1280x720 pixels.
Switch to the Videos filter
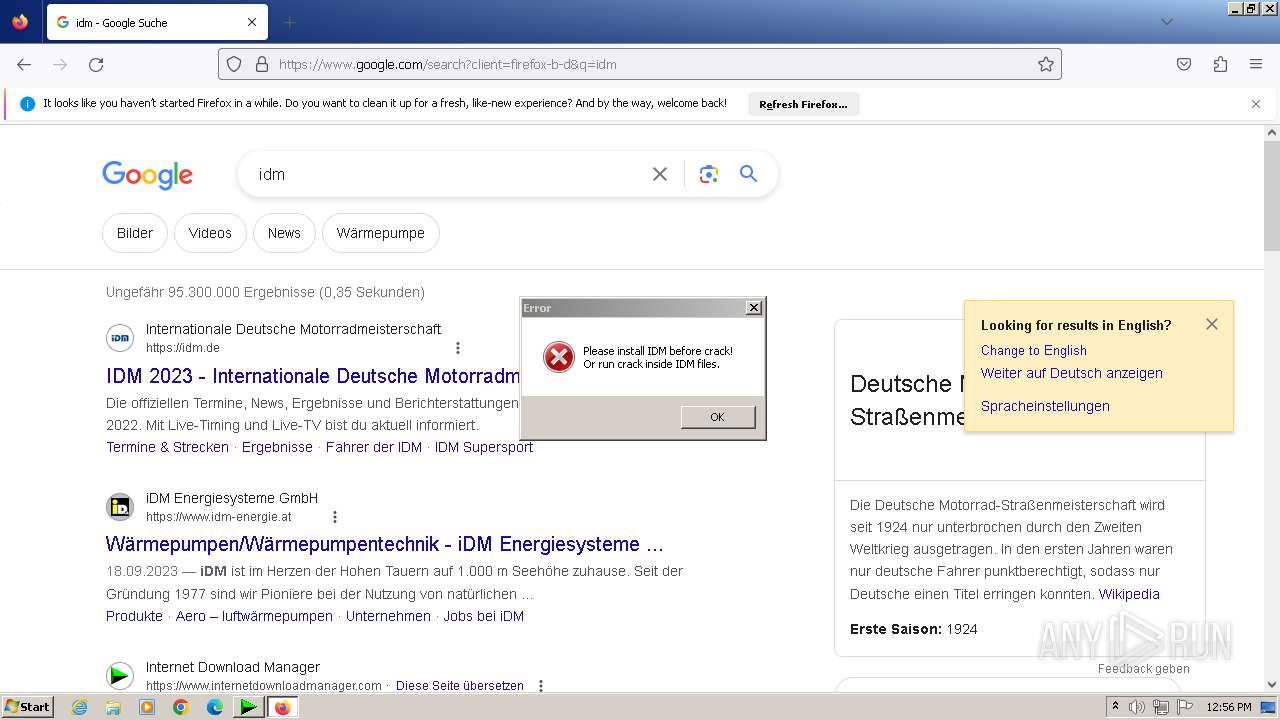(210, 233)
